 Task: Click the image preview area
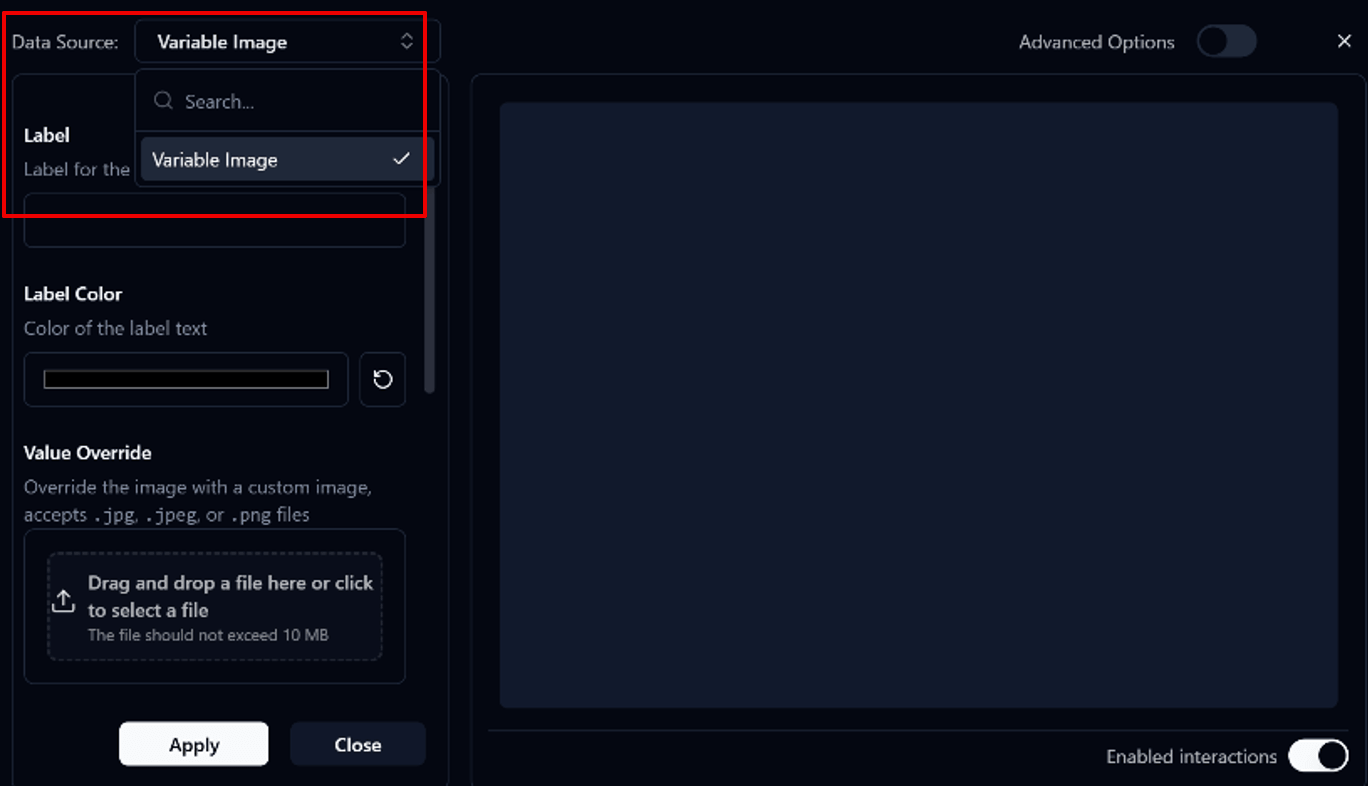918,405
